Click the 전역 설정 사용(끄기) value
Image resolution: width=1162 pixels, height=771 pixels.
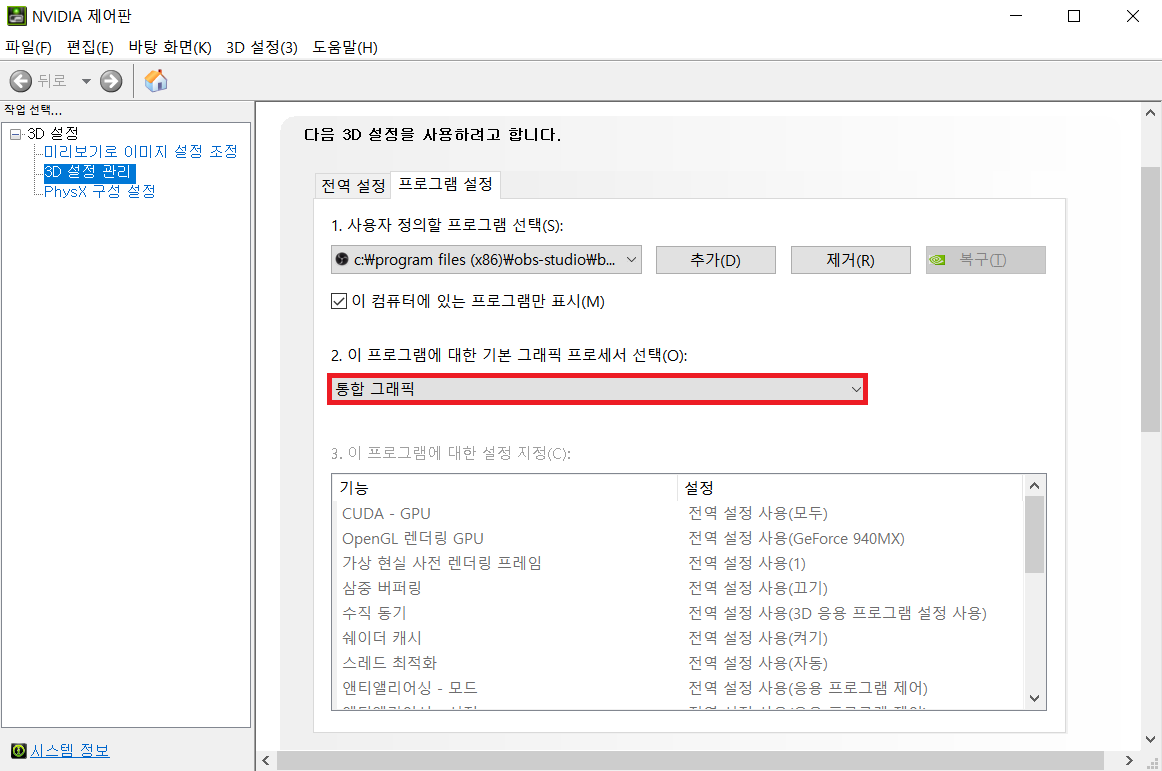757,589
